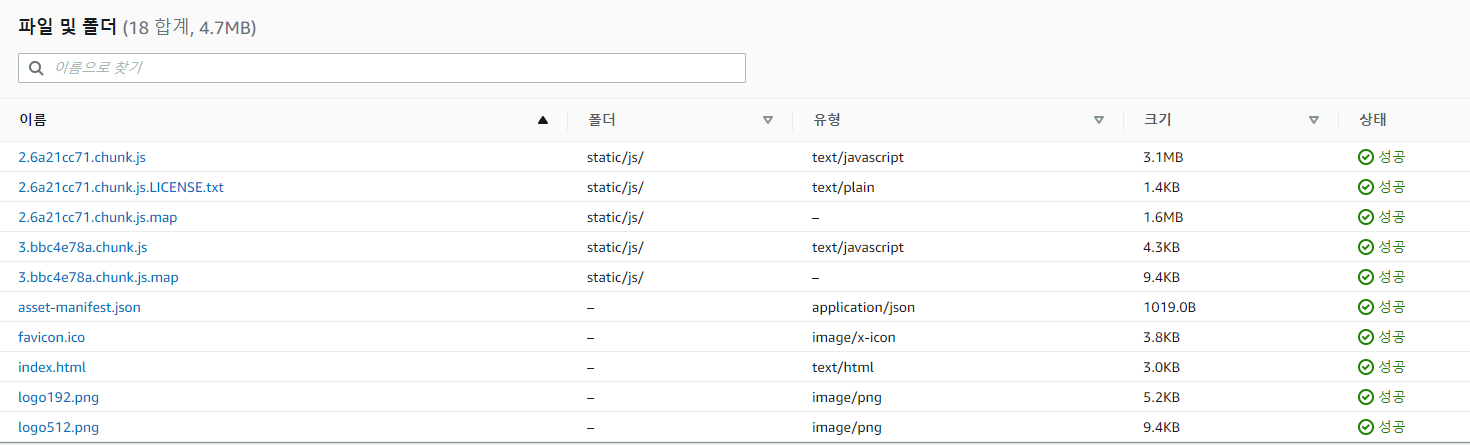Open file 3.bbc4e78a.chunk.js.map
The image size is (1470, 445).
click(99, 277)
